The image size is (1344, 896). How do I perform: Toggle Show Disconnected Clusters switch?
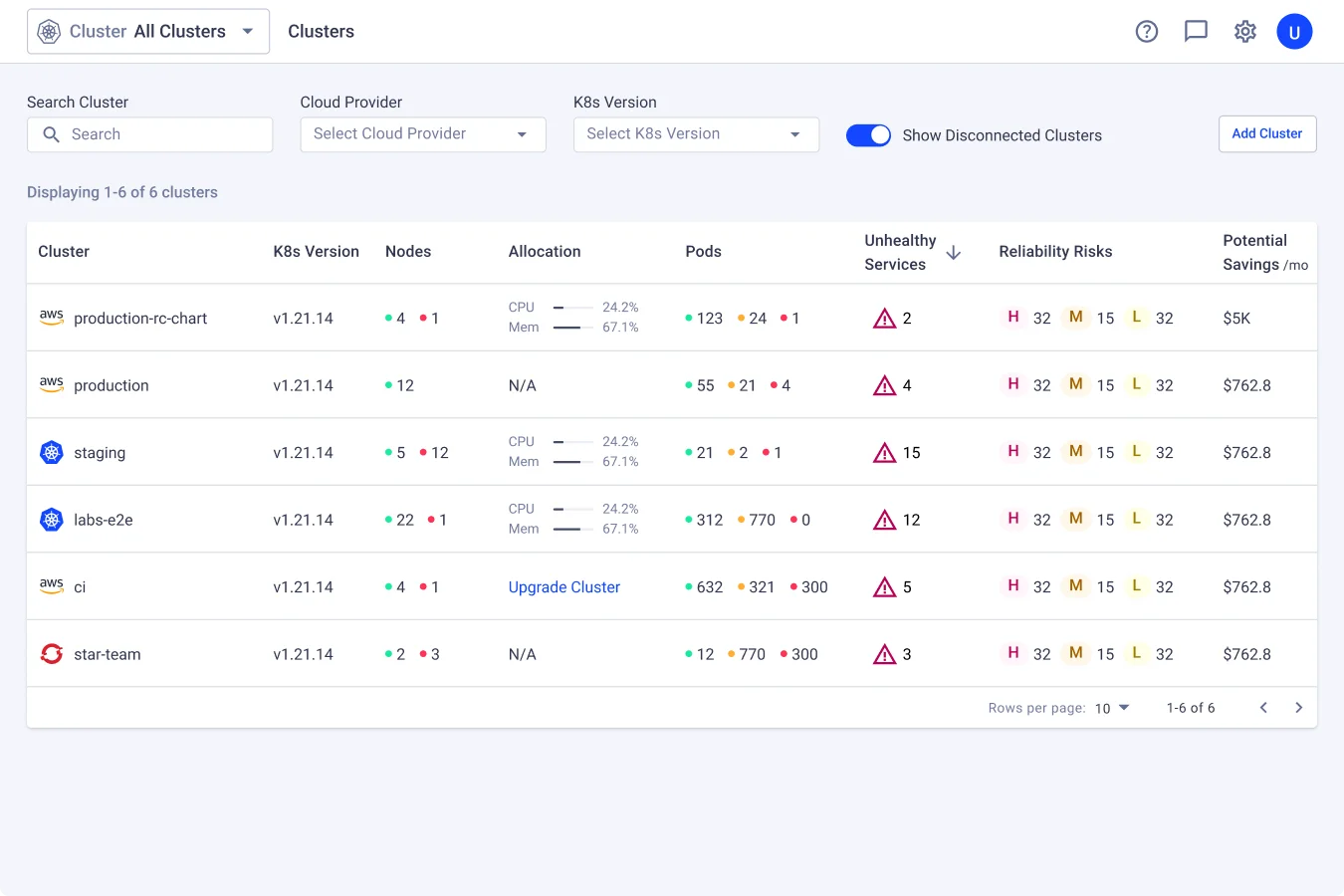[x=868, y=135]
